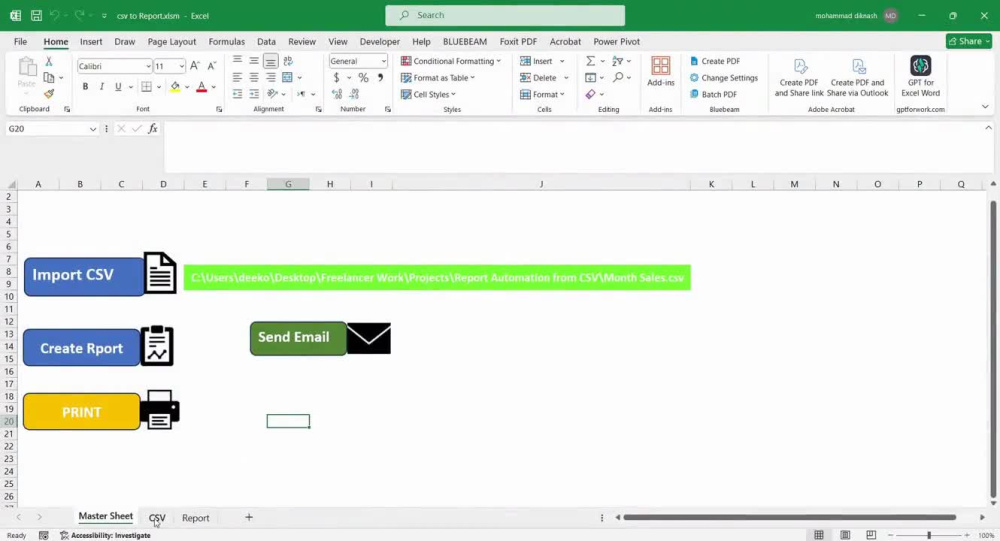Click Increase Decimal icon
This screenshot has width=1000, height=541.
pos(337,94)
